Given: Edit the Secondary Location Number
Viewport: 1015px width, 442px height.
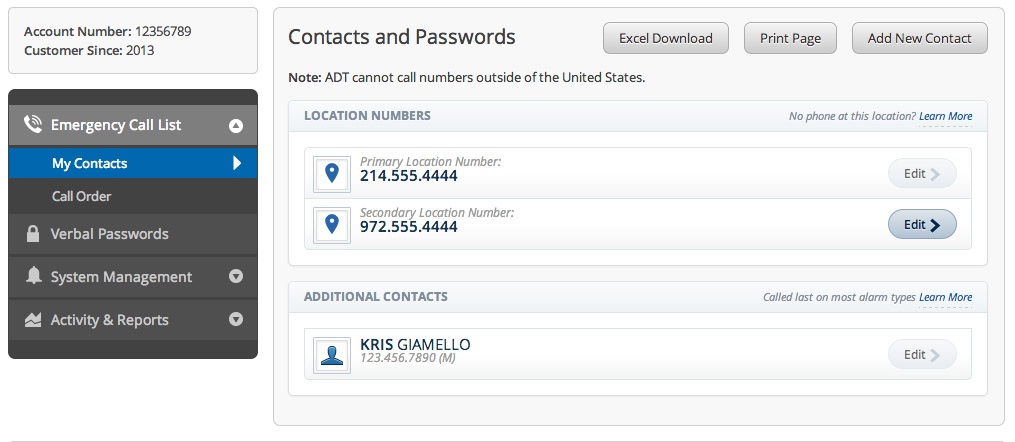Looking at the screenshot, I should tap(922, 225).
